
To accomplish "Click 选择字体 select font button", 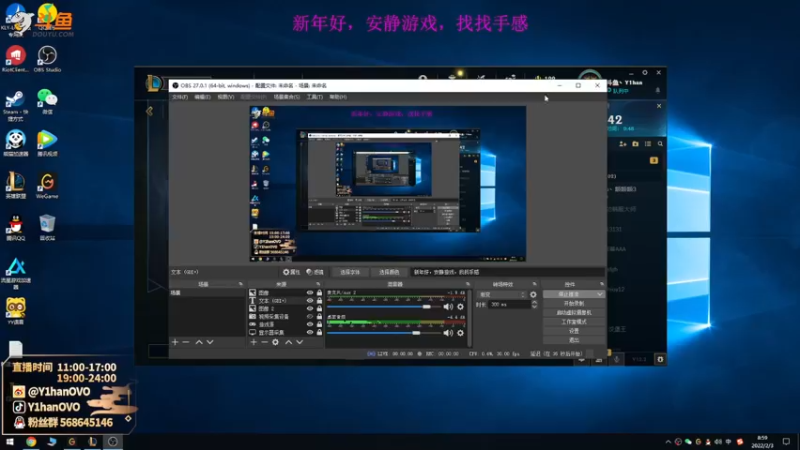I will tap(350, 272).
